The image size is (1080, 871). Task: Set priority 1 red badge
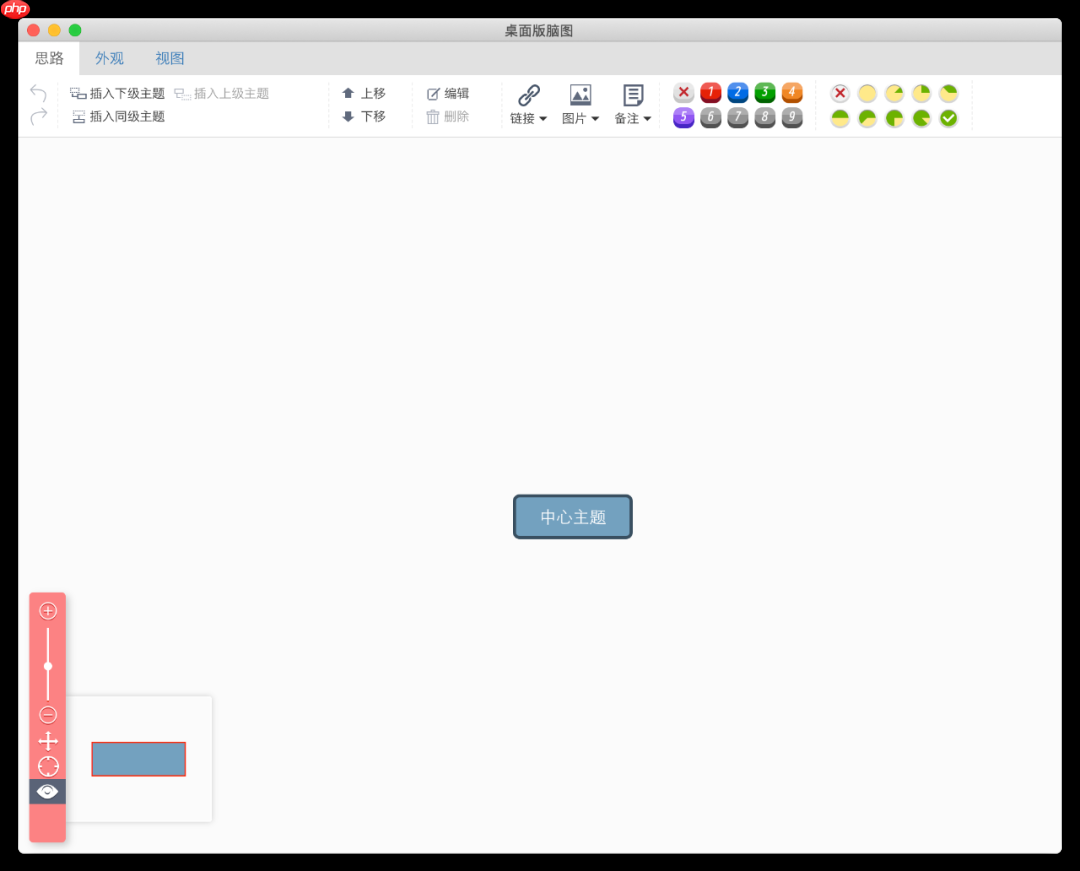711,92
